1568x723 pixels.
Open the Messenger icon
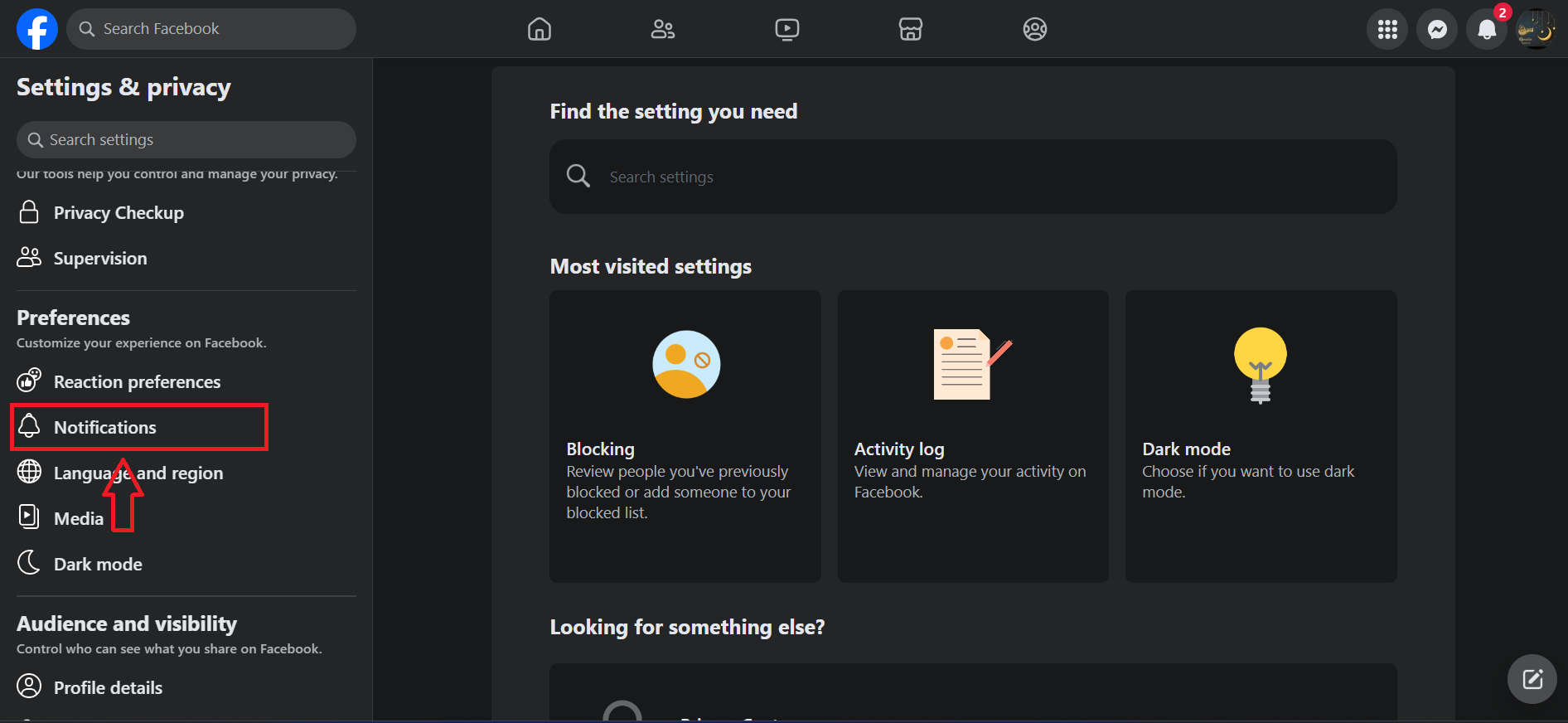(1437, 30)
